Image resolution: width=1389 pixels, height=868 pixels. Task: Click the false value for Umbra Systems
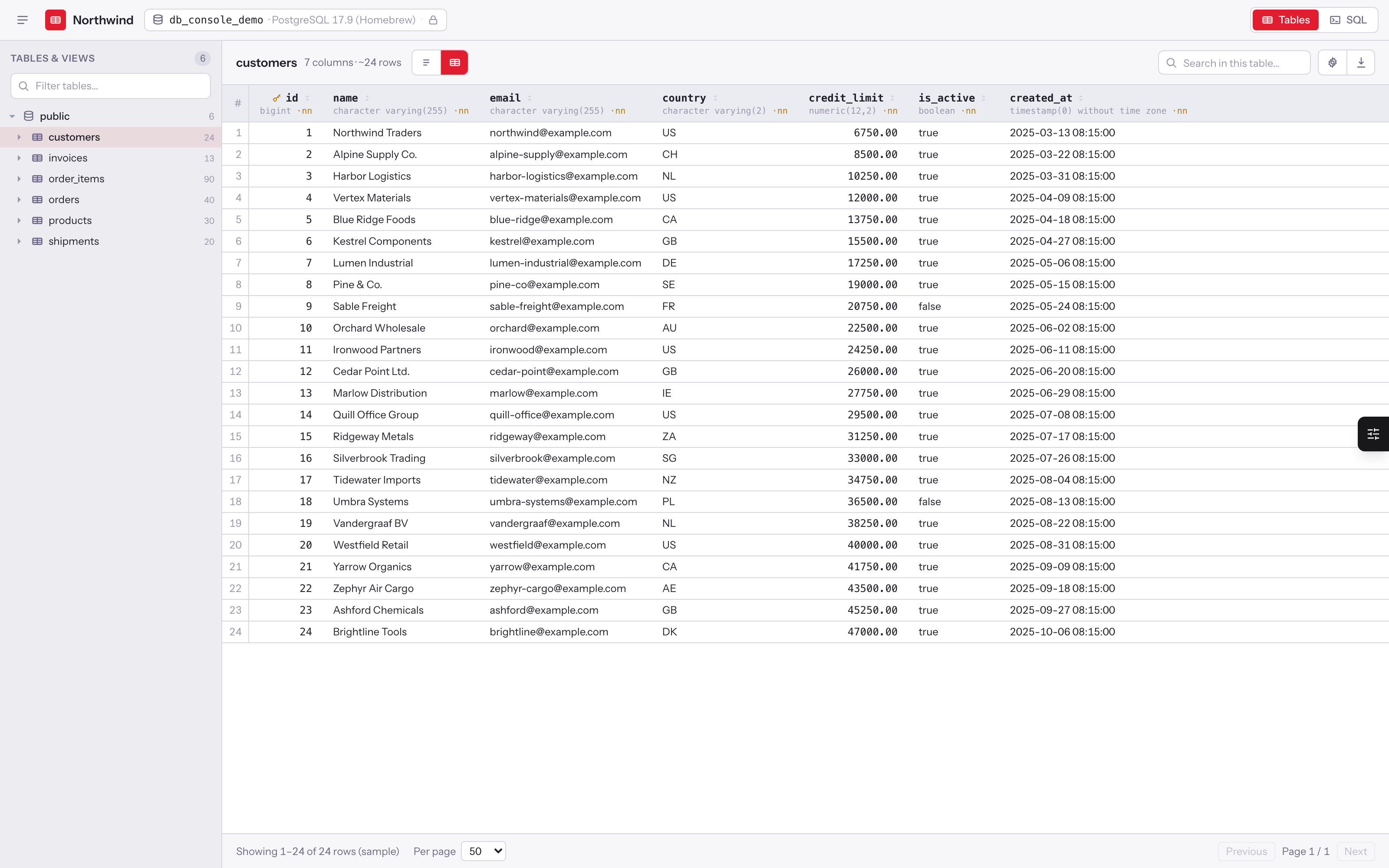929,502
